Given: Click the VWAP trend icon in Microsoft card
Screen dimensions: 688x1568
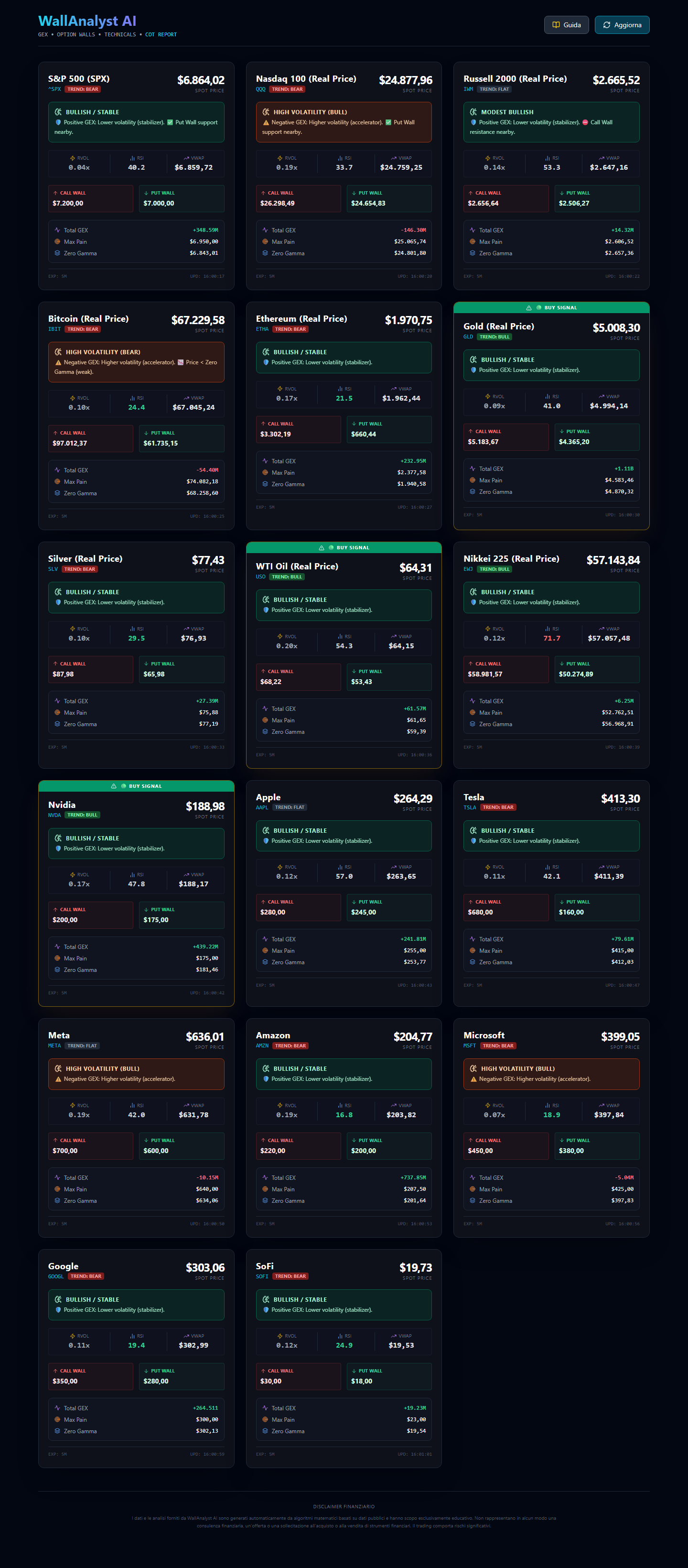Looking at the screenshot, I should click(601, 1105).
